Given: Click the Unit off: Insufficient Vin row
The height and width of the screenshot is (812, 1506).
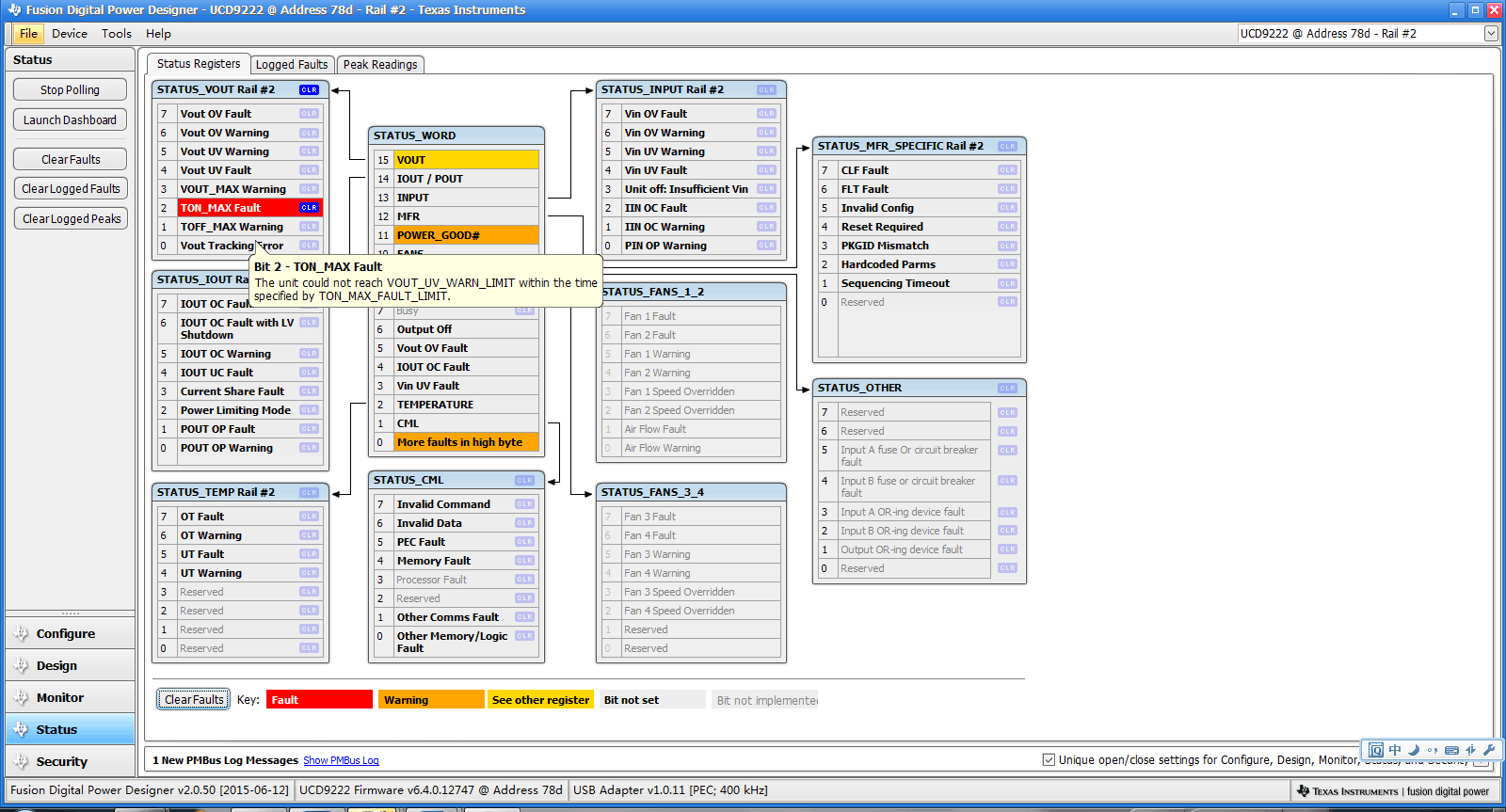Looking at the screenshot, I should coord(691,189).
